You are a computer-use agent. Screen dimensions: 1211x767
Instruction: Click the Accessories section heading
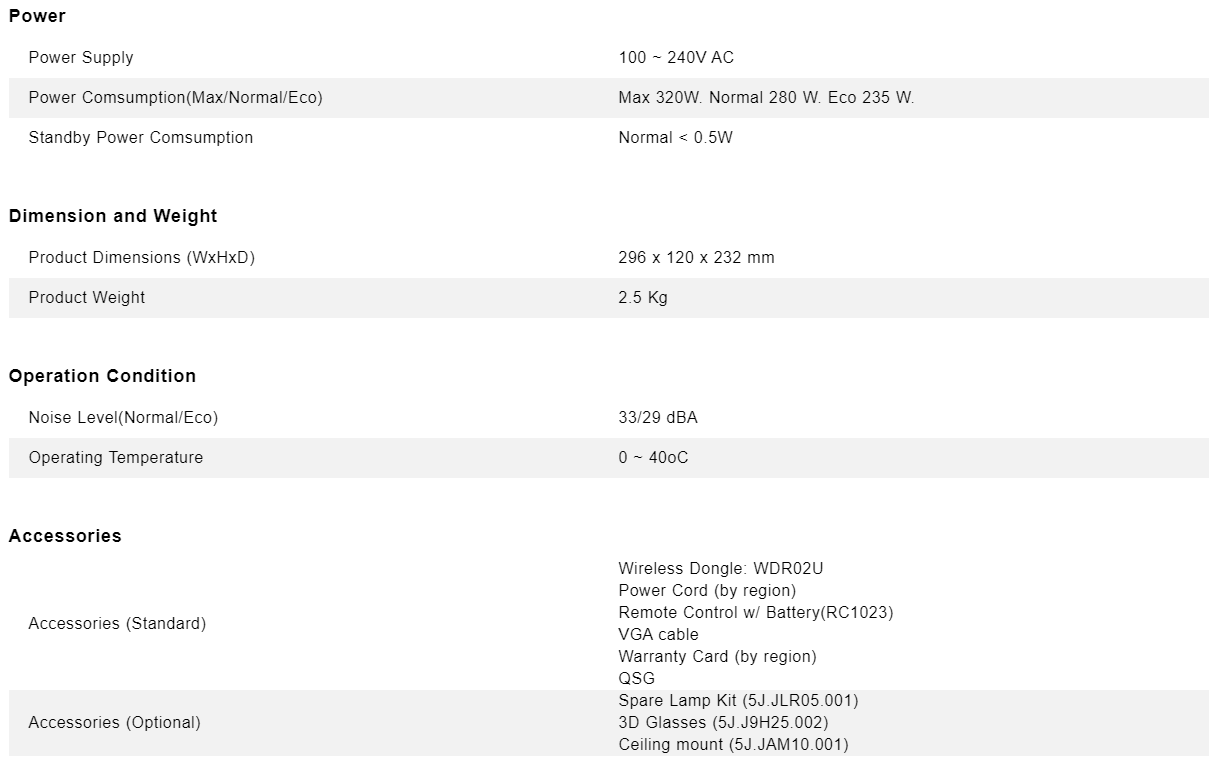tap(65, 536)
